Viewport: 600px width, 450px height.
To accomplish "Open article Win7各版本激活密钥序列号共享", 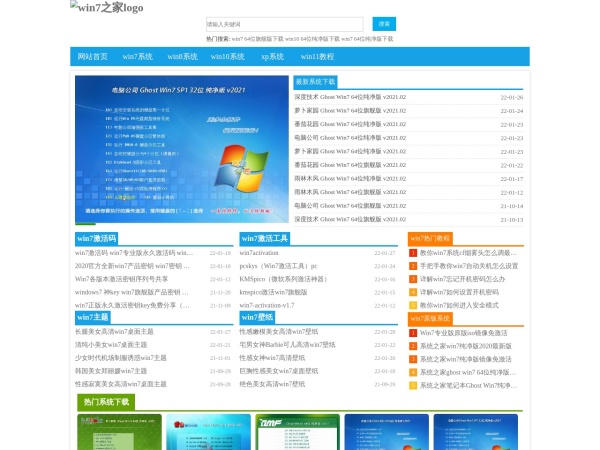I will (121, 279).
